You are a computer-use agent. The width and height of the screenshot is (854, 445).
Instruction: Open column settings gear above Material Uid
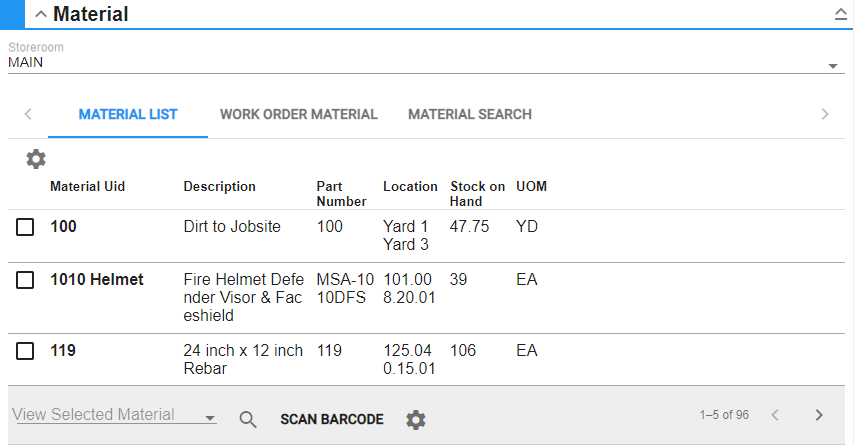[x=36, y=159]
